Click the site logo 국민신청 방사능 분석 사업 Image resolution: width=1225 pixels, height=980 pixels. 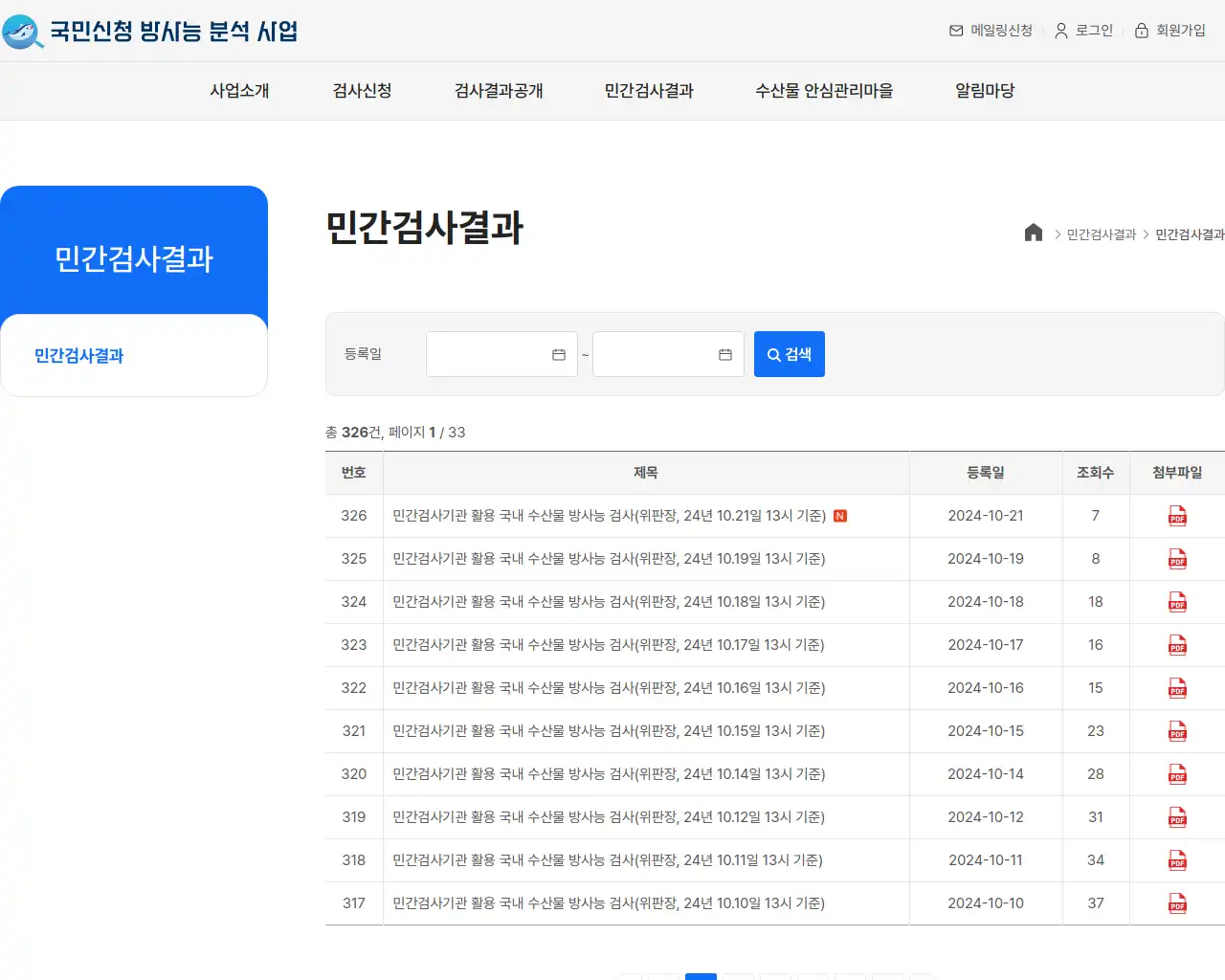pos(150,31)
